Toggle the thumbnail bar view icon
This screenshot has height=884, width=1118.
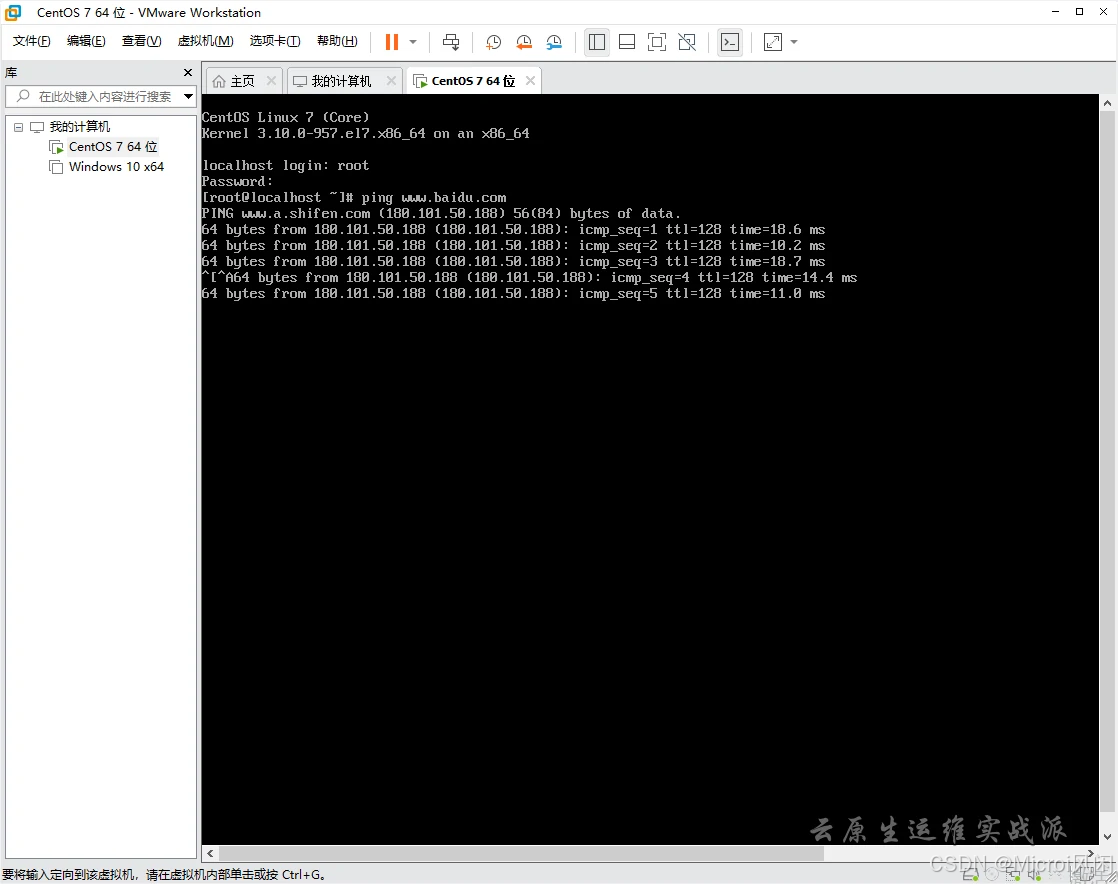tap(627, 42)
